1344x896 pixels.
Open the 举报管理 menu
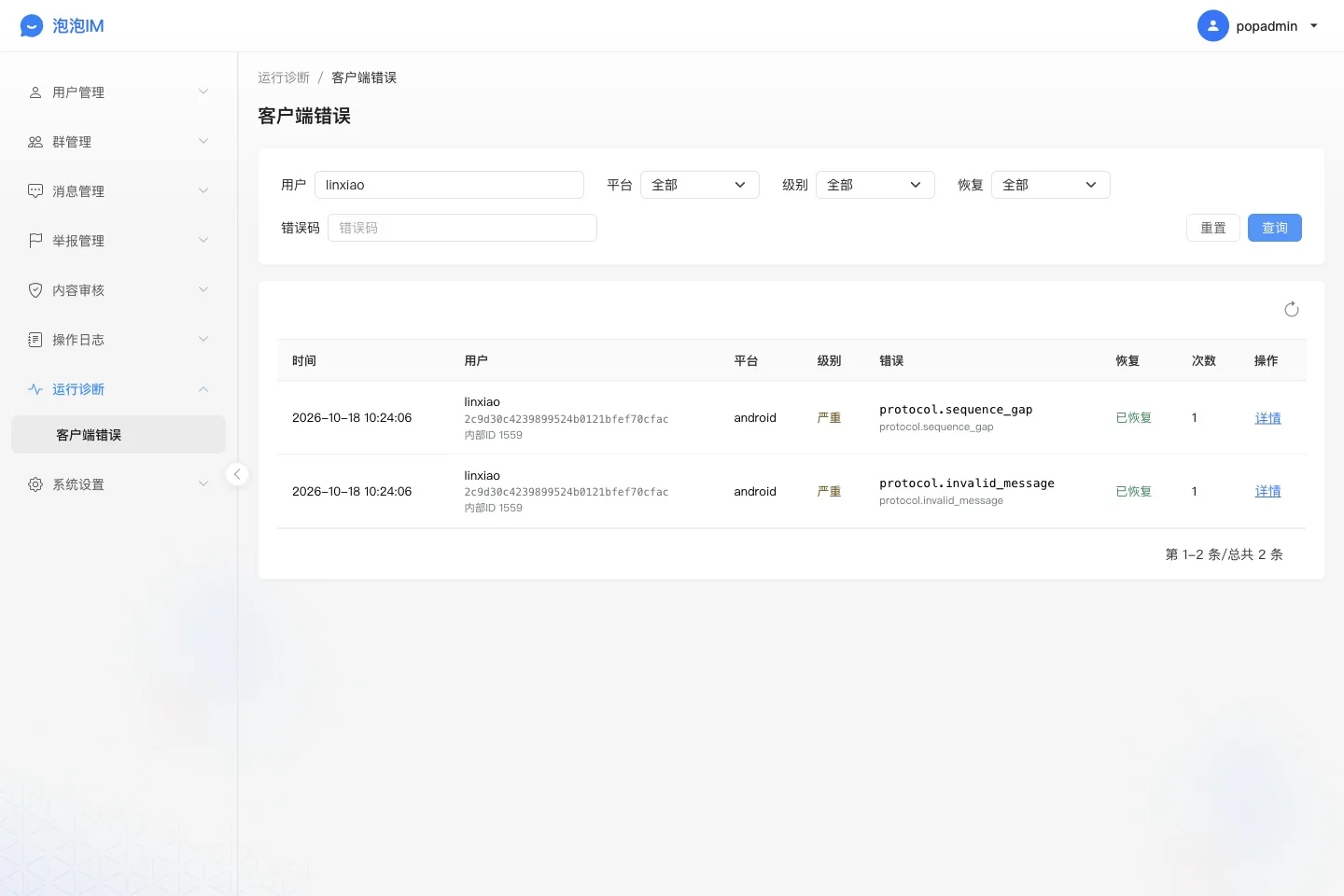[x=119, y=241]
